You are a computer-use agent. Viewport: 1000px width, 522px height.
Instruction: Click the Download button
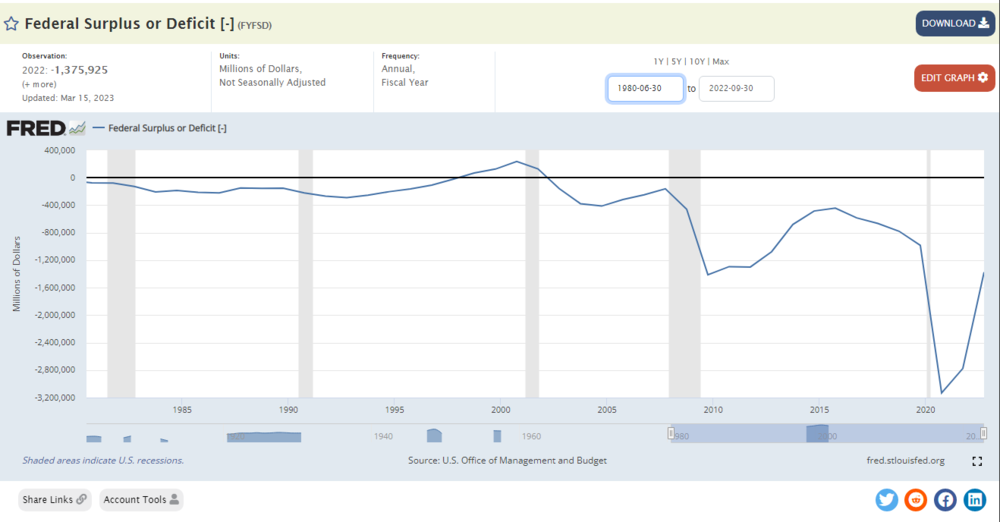click(955, 23)
